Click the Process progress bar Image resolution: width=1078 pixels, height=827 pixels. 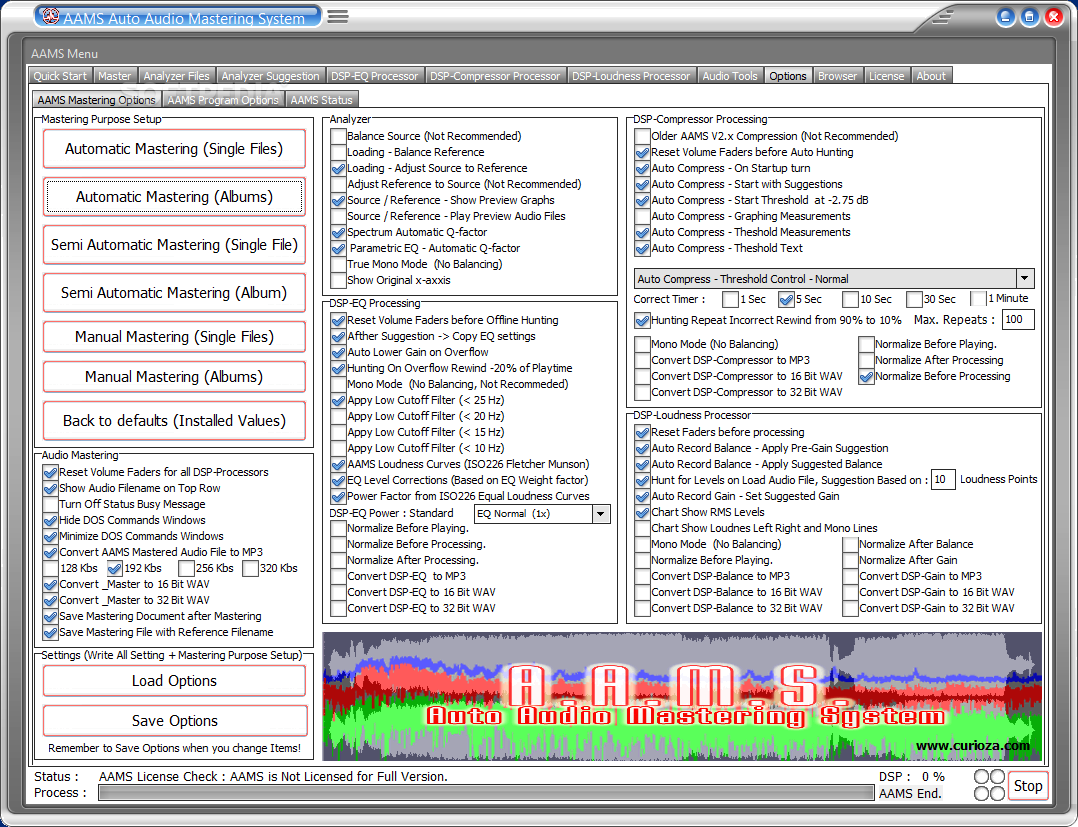coord(486,793)
